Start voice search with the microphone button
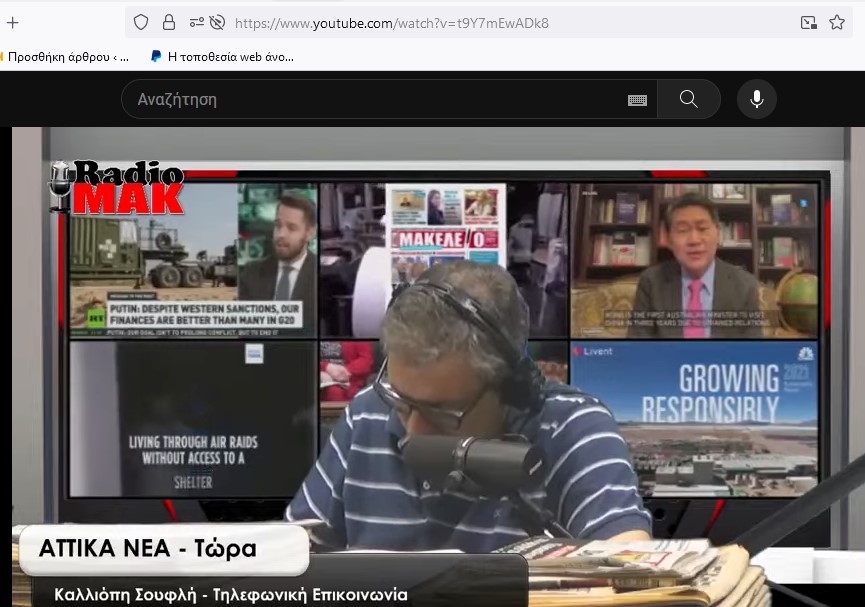 pyautogui.click(x=757, y=99)
